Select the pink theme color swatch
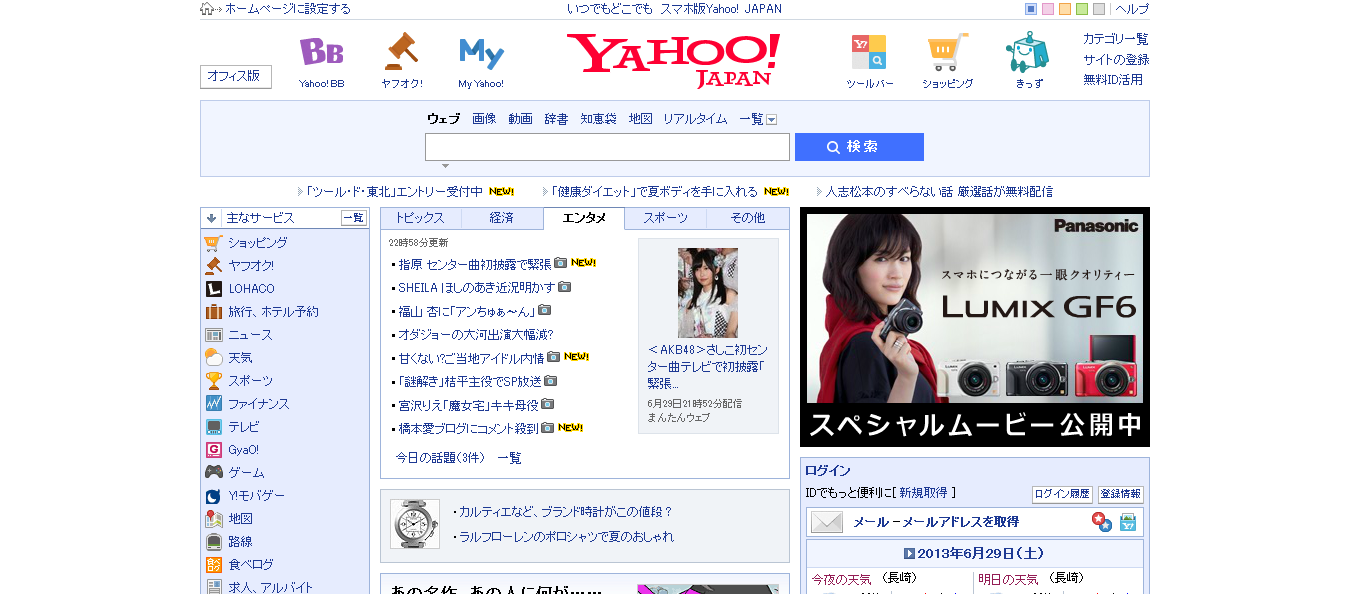The width and height of the screenshot is (1349, 594). (1048, 9)
